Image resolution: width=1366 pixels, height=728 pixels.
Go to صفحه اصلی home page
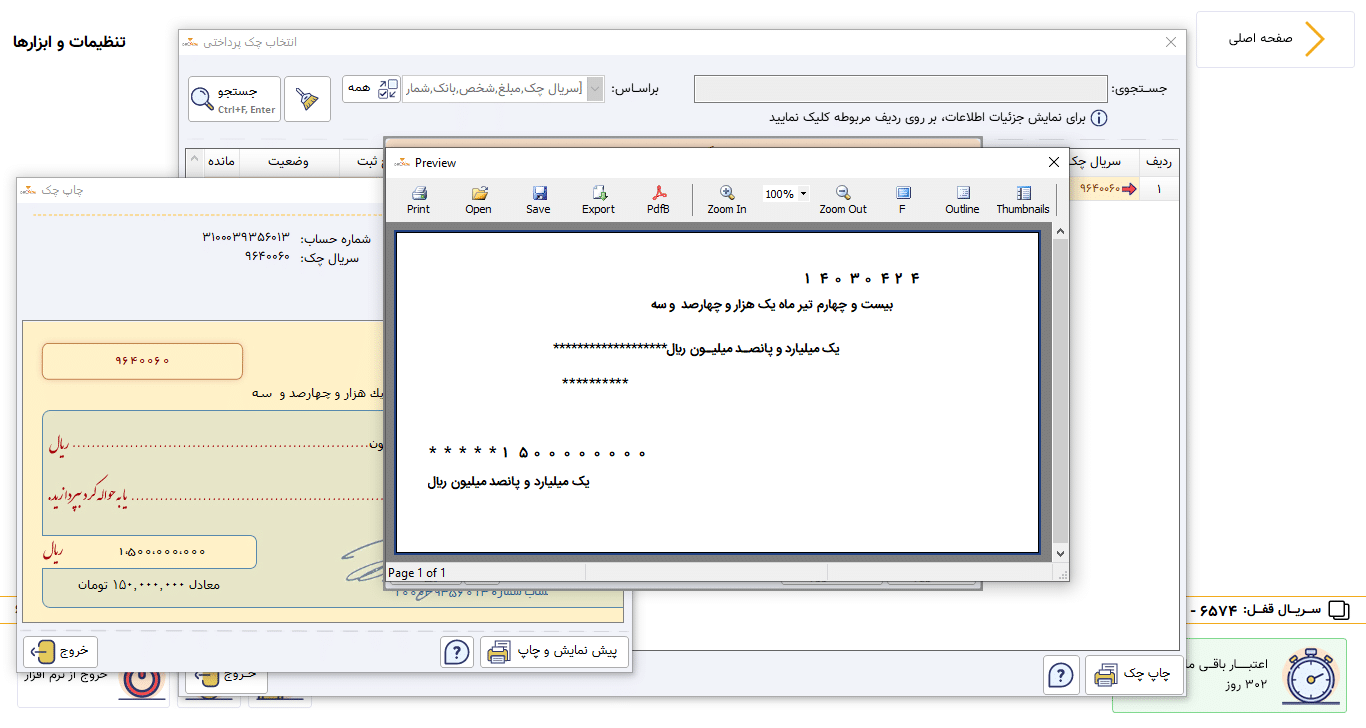(1275, 39)
